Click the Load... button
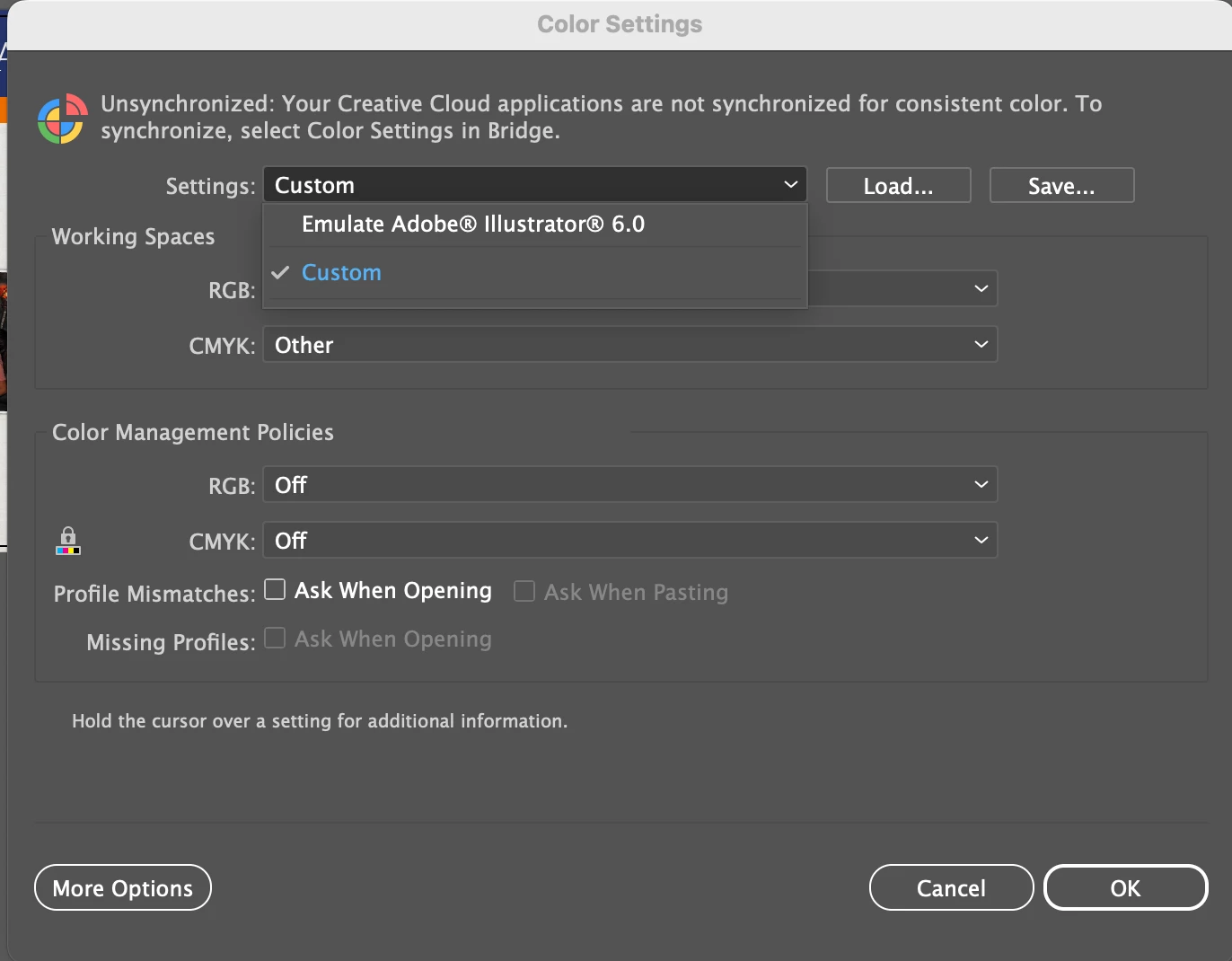This screenshot has height=961, width=1232. [899, 185]
